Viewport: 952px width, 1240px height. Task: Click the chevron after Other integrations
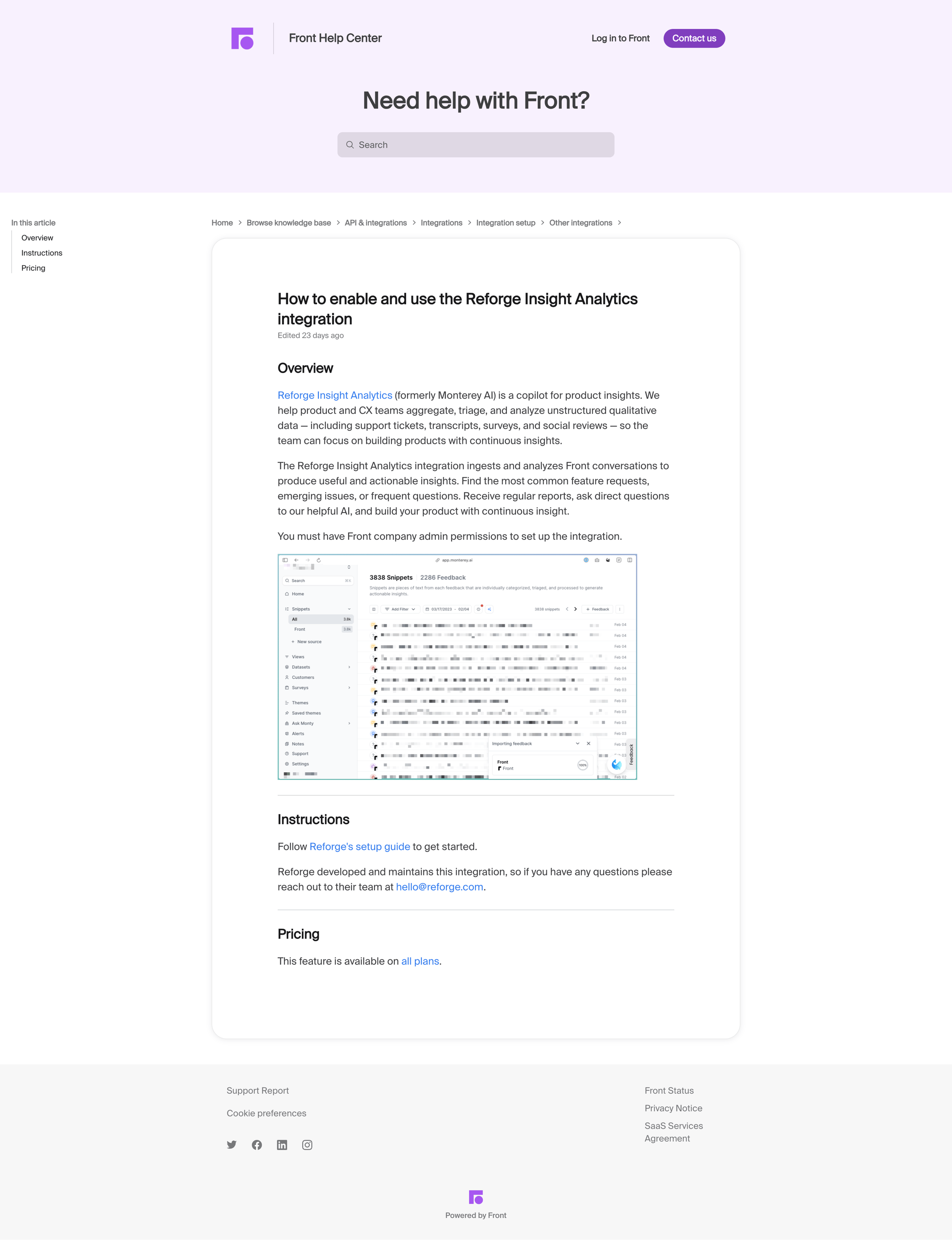(x=619, y=223)
